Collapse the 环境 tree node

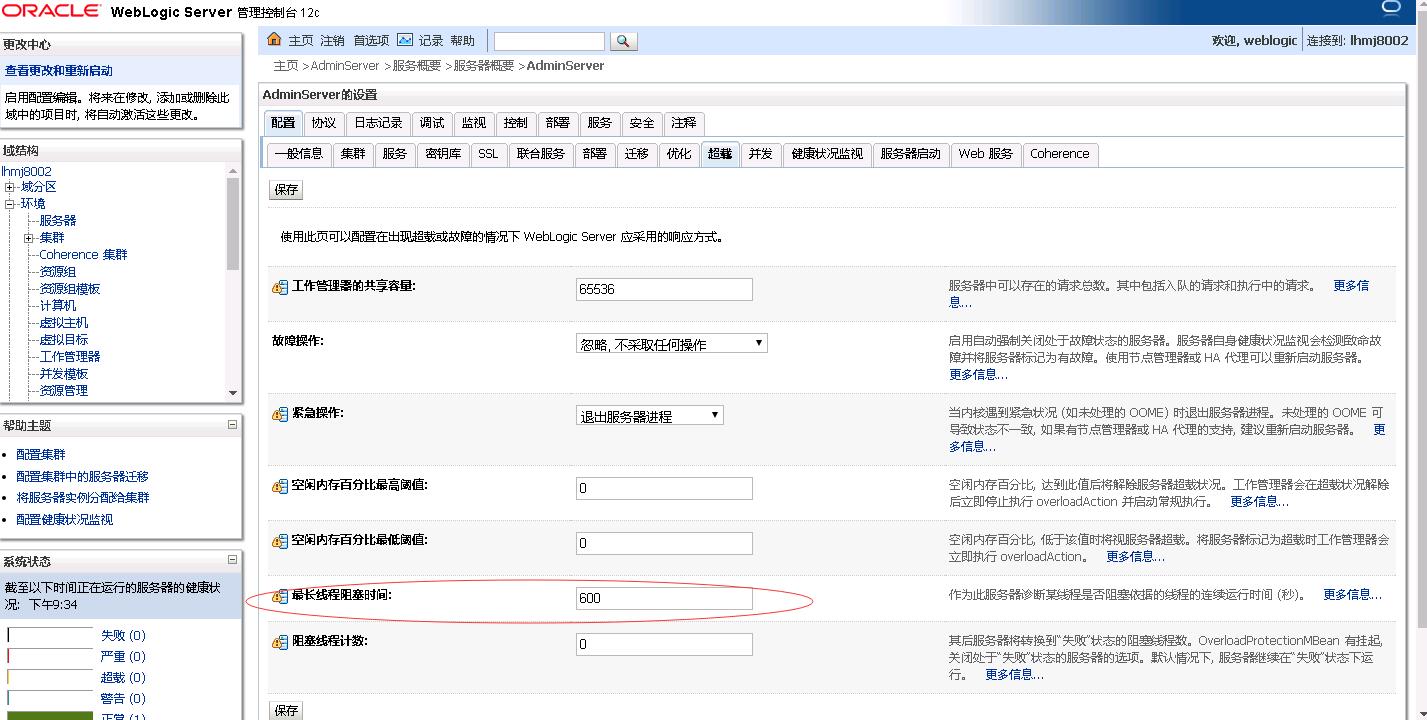coord(10,204)
